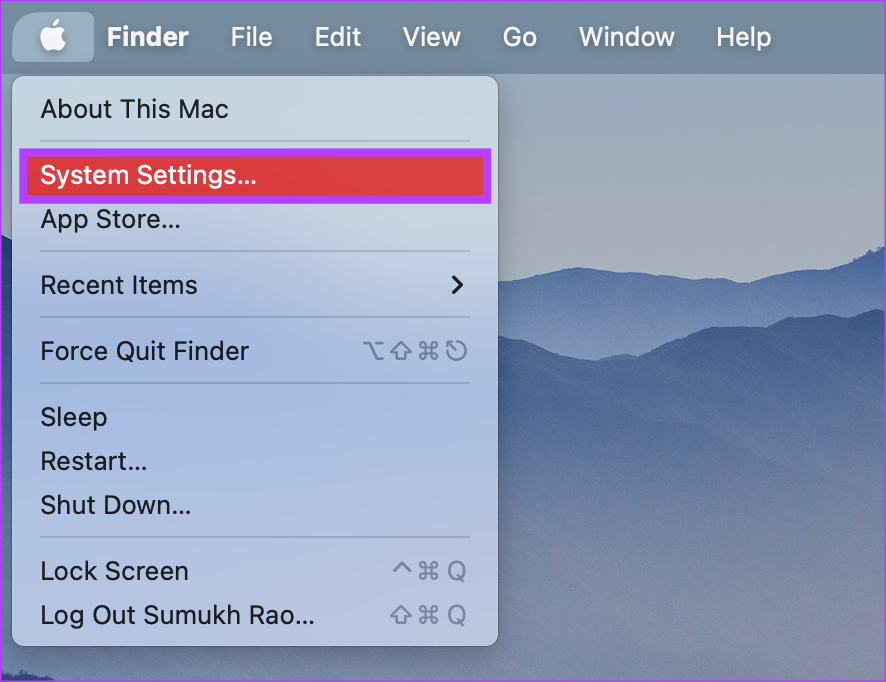Expand the Recent Items submenu arrow
The height and width of the screenshot is (682, 886).
pyautogui.click(x=457, y=285)
